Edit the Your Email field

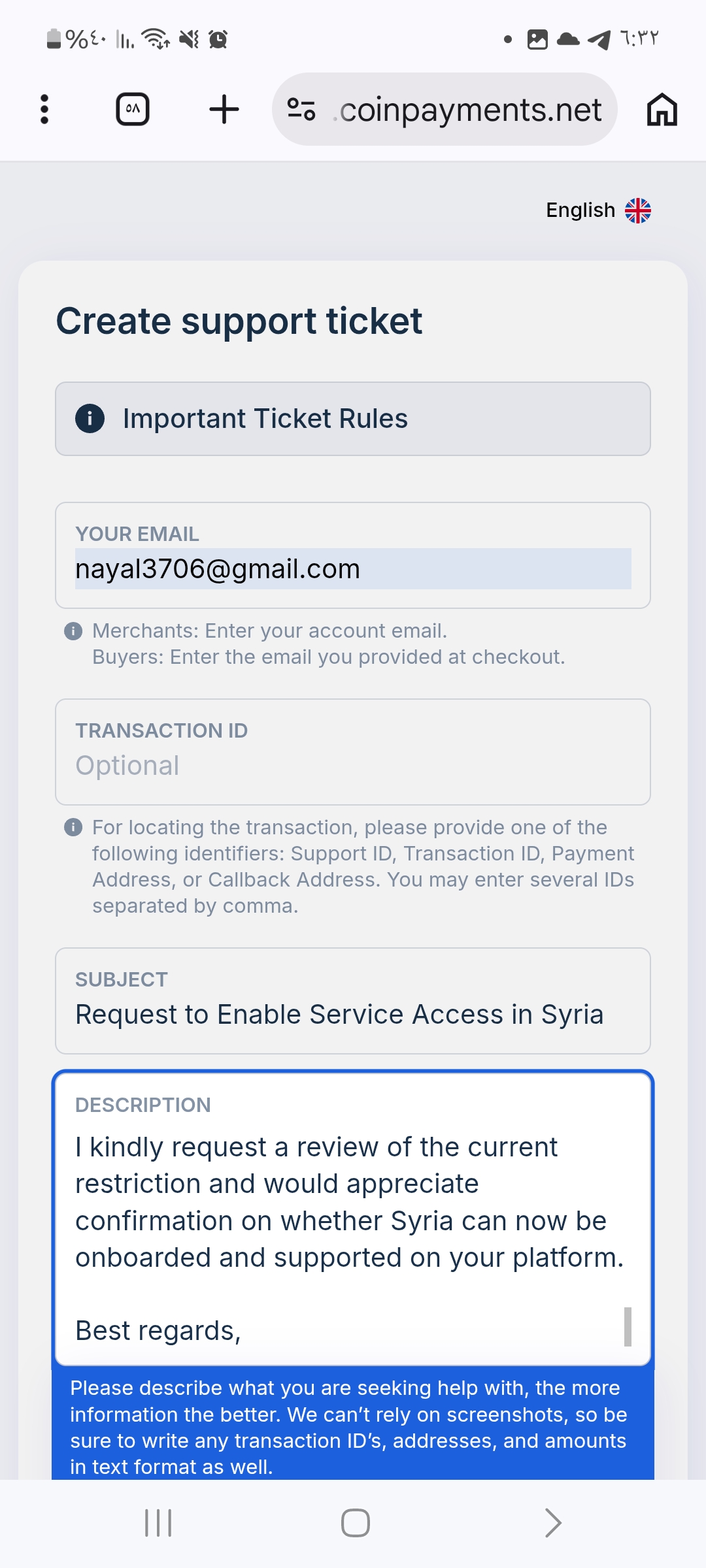pos(353,568)
